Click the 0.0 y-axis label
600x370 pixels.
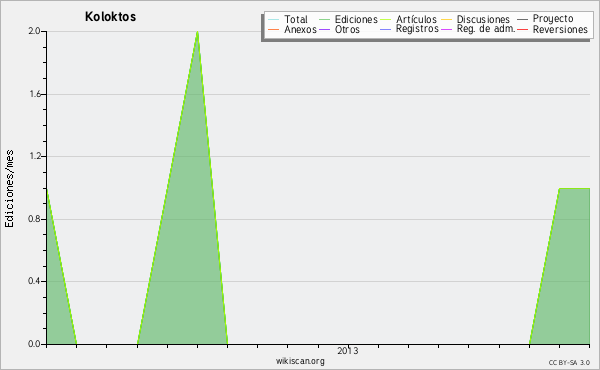(x=34, y=344)
